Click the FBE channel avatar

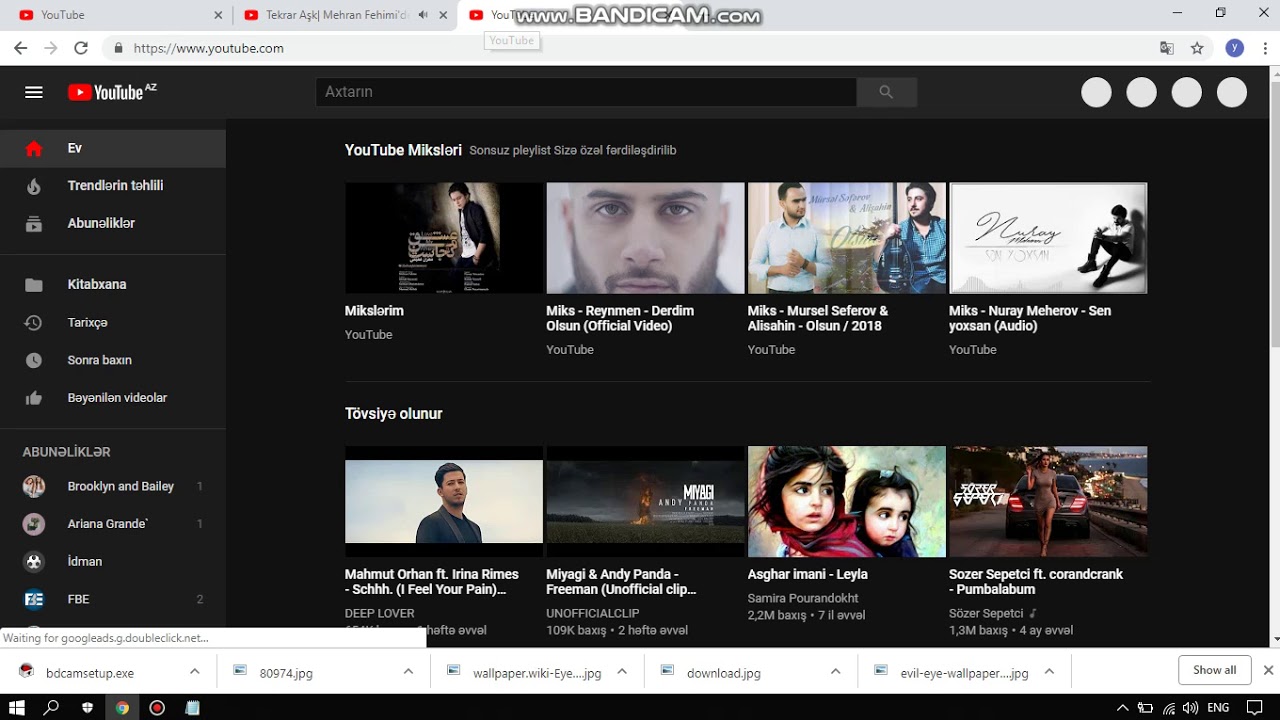pos(34,599)
